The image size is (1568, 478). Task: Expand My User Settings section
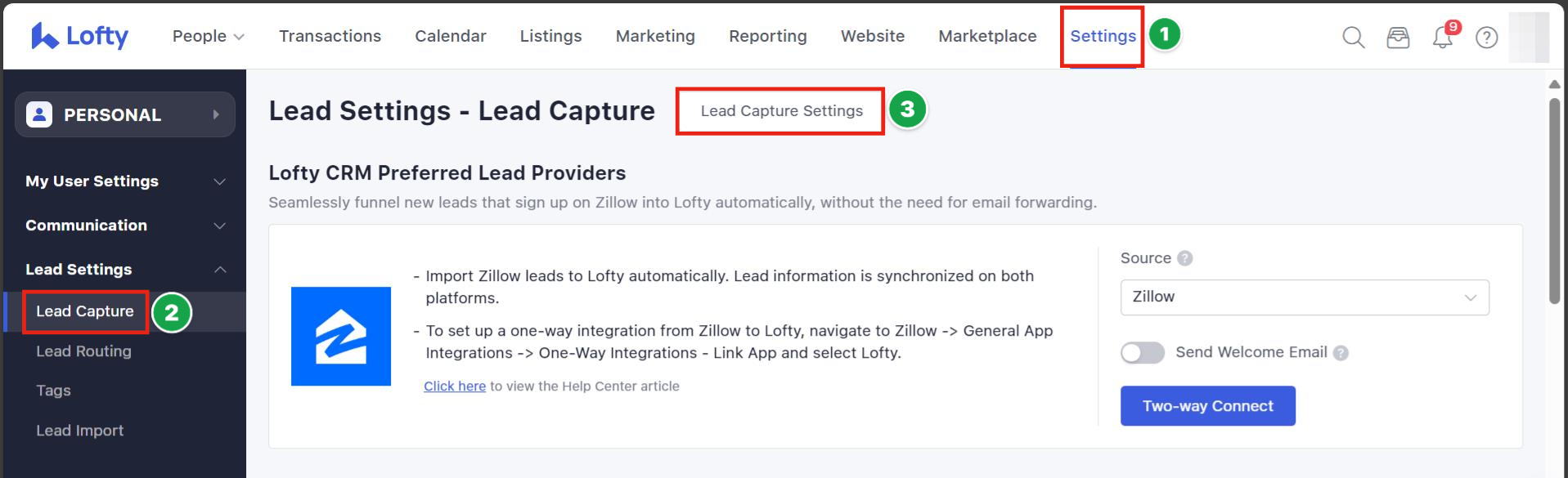point(125,181)
